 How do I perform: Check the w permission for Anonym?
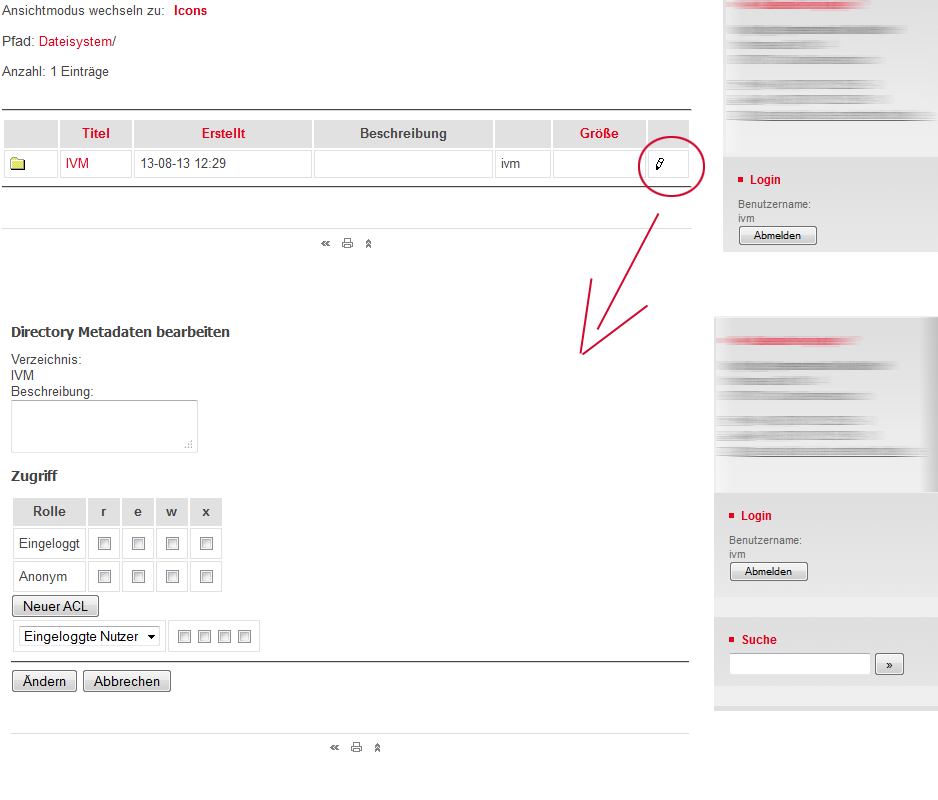pos(172,576)
